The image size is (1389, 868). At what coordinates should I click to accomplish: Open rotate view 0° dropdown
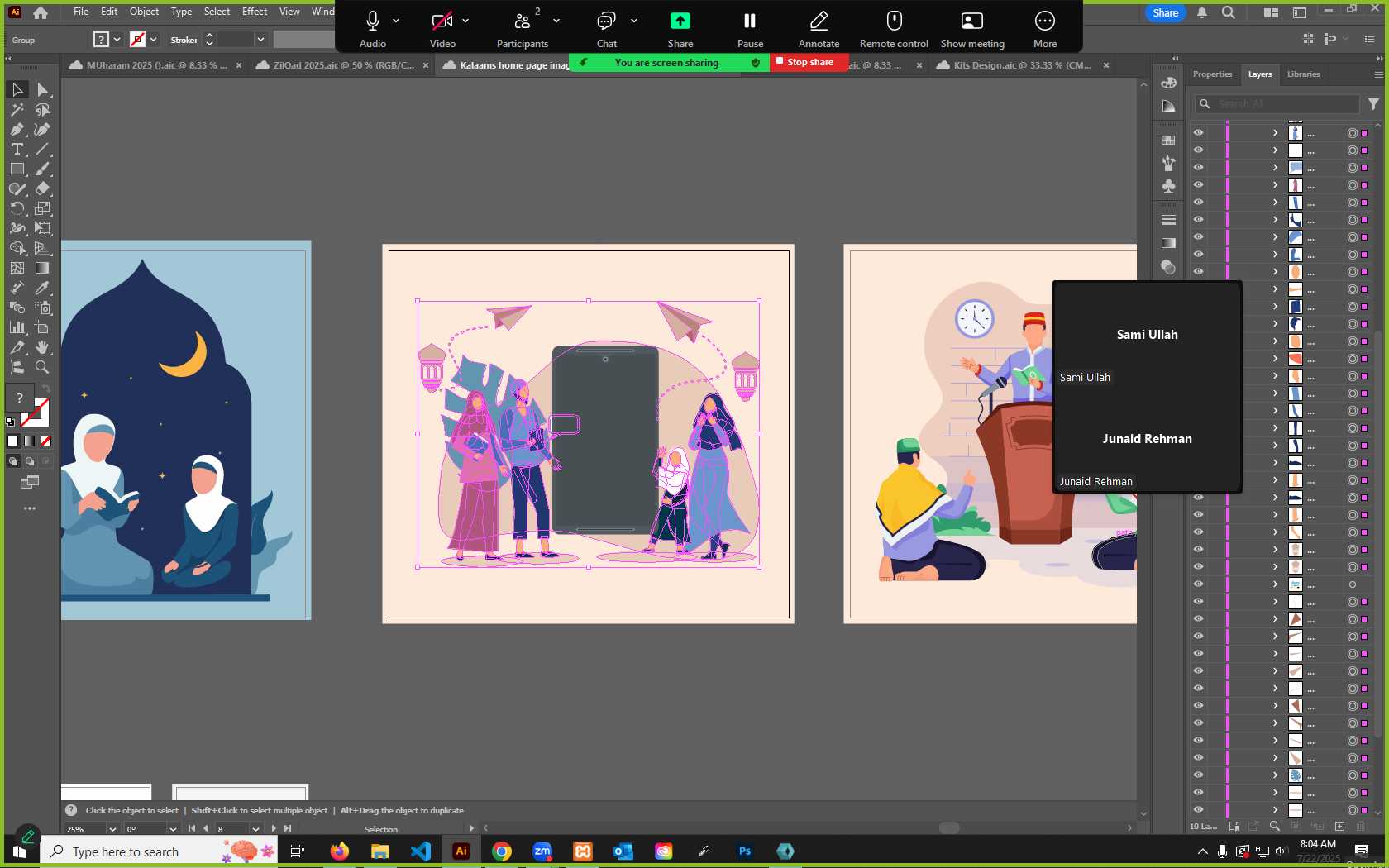[173, 829]
